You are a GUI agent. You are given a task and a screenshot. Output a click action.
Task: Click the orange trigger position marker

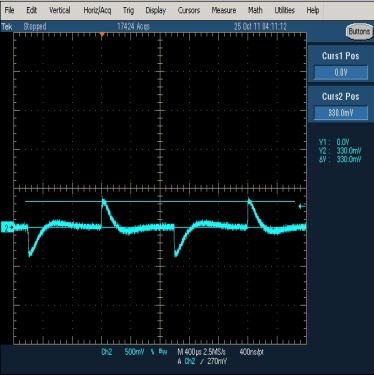click(x=102, y=34)
